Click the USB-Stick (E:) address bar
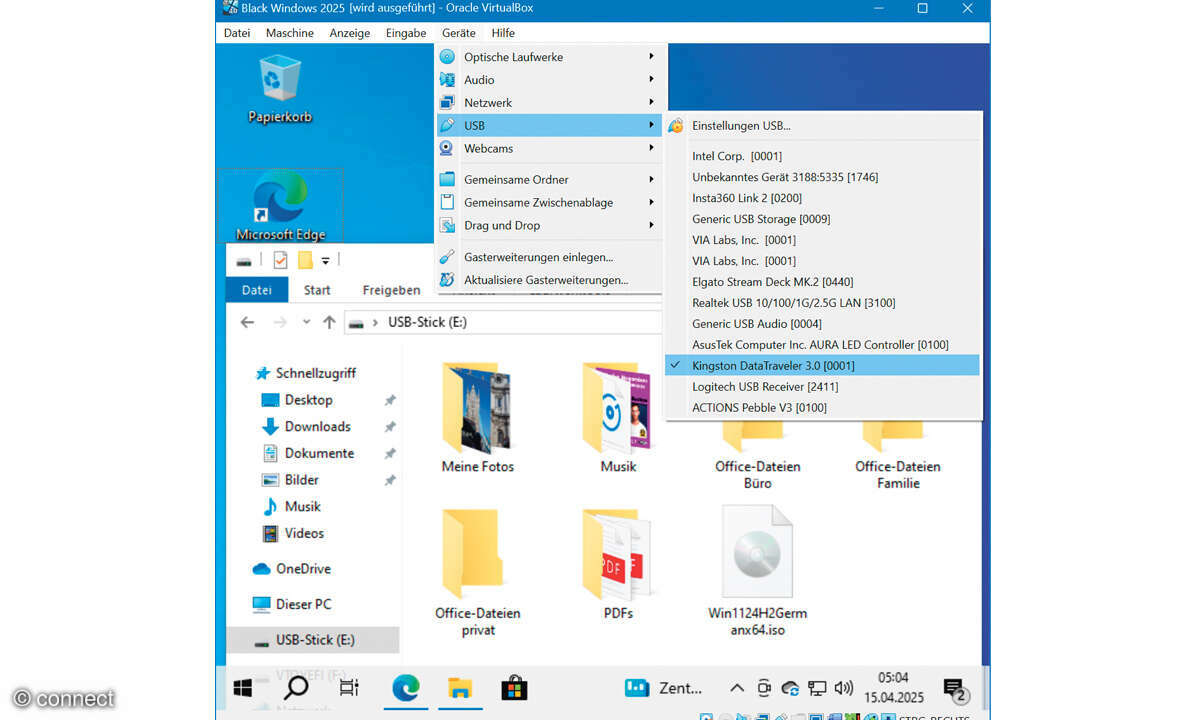Viewport: 1200px width, 720px height. (500, 322)
